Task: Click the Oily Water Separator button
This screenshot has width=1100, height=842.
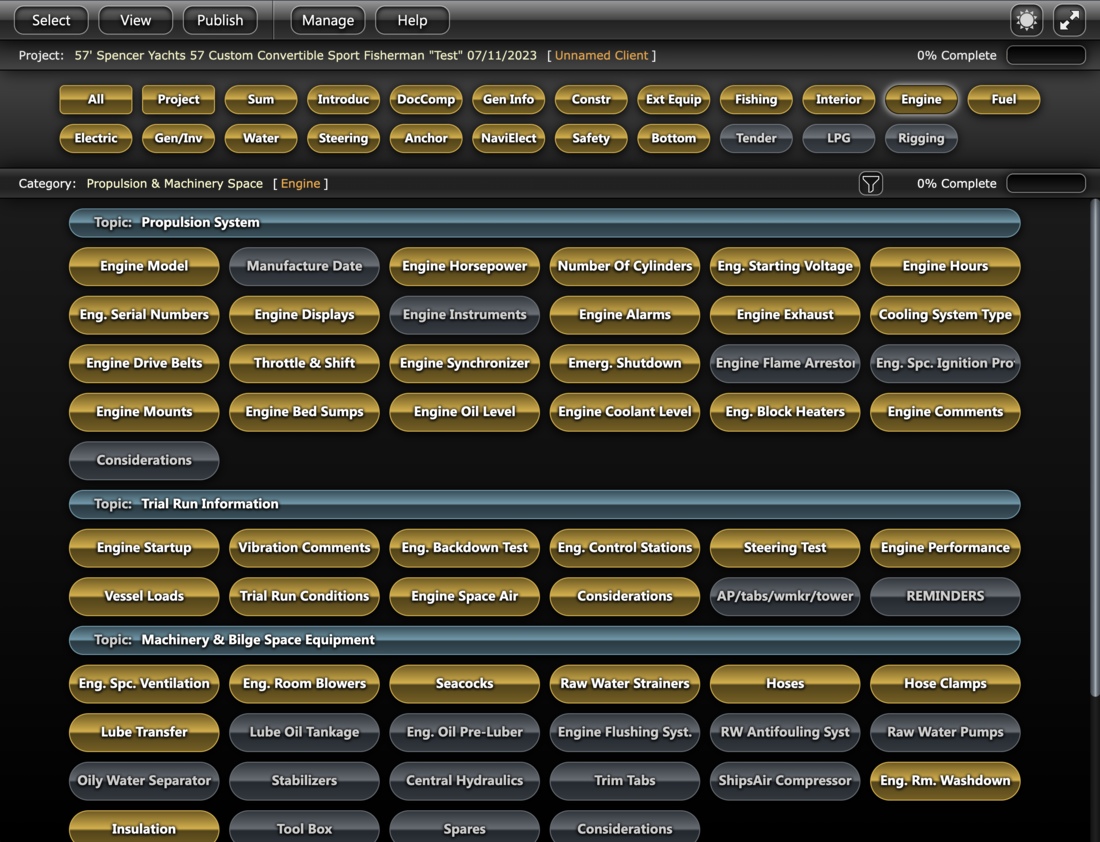Action: (144, 781)
